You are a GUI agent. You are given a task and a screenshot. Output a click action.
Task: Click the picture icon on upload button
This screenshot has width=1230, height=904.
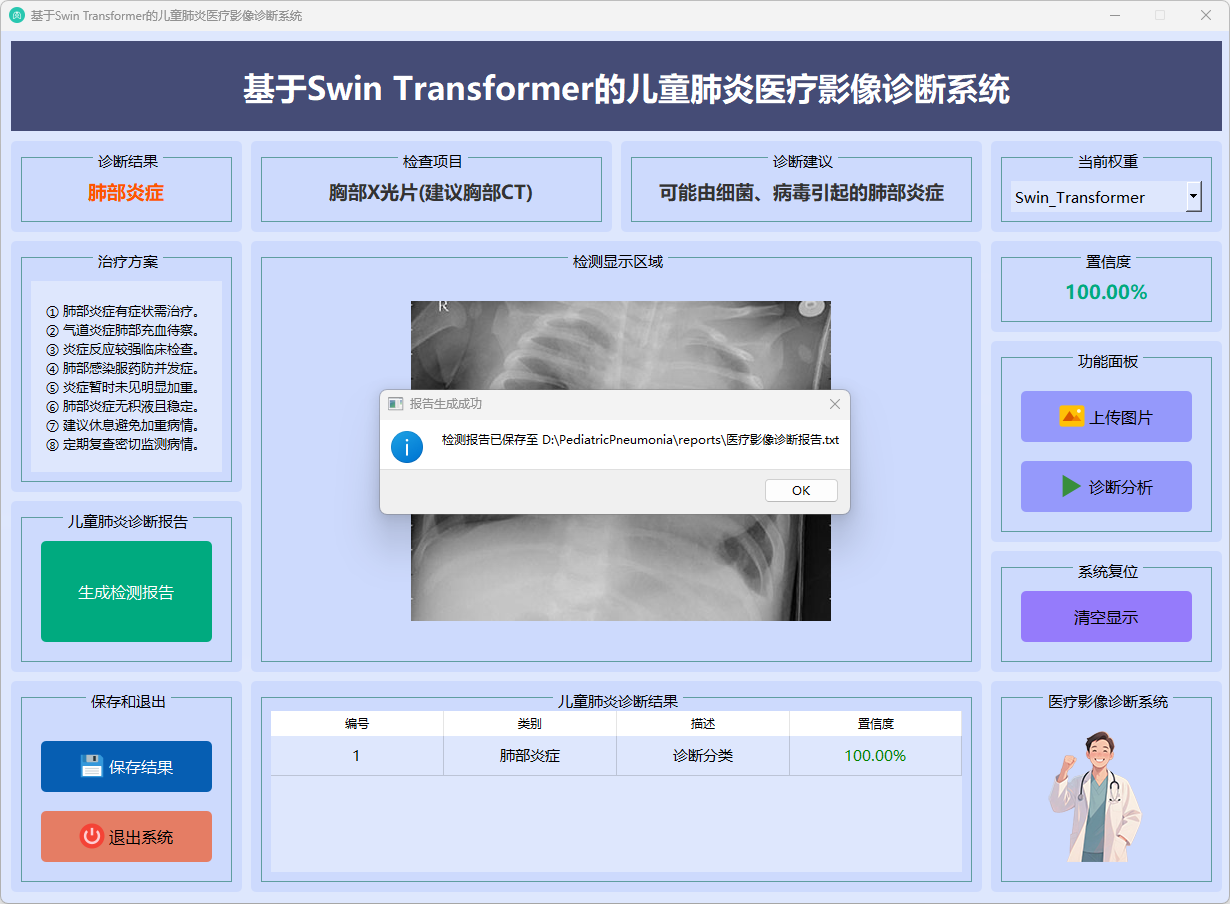click(1071, 417)
